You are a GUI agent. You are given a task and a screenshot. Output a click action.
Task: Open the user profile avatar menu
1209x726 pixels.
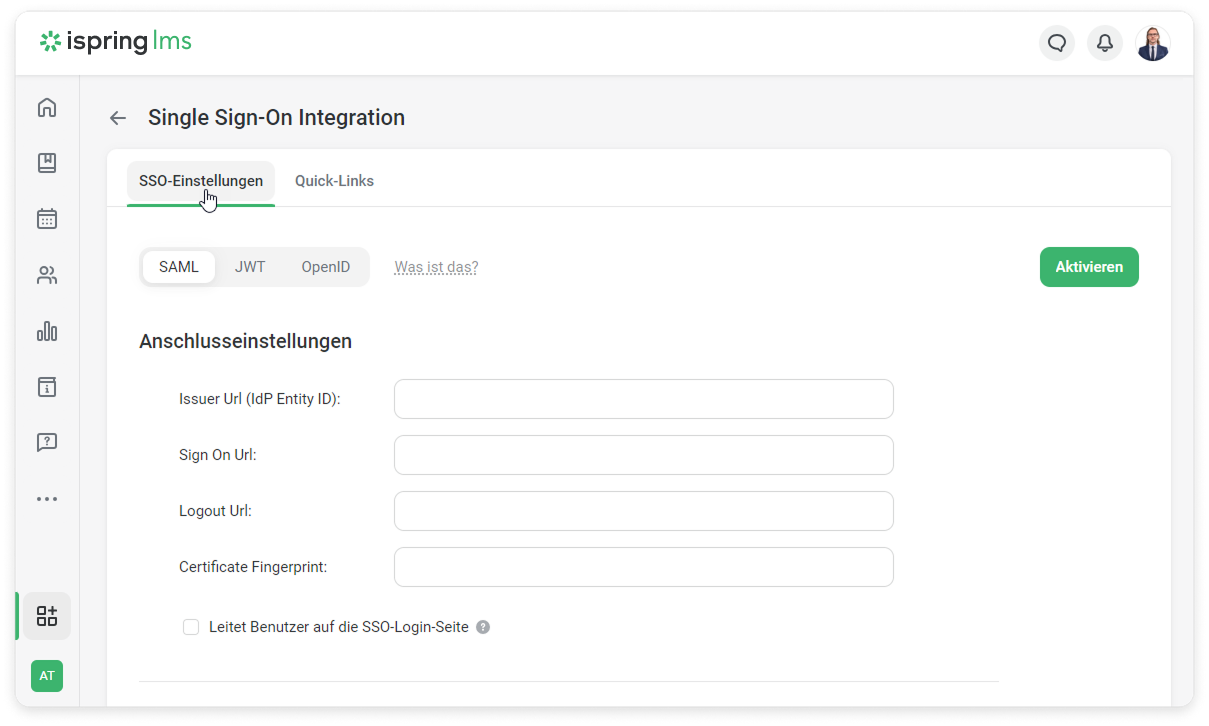[1153, 43]
